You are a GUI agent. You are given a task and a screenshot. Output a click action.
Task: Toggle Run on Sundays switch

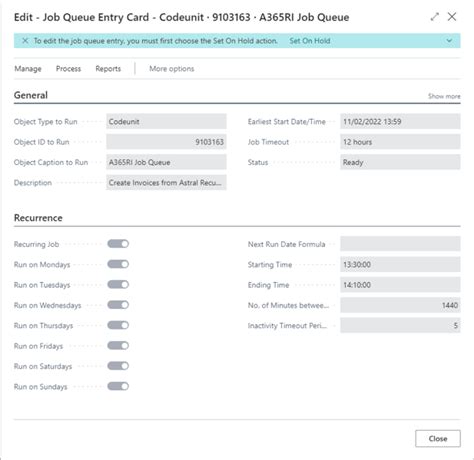click(118, 386)
